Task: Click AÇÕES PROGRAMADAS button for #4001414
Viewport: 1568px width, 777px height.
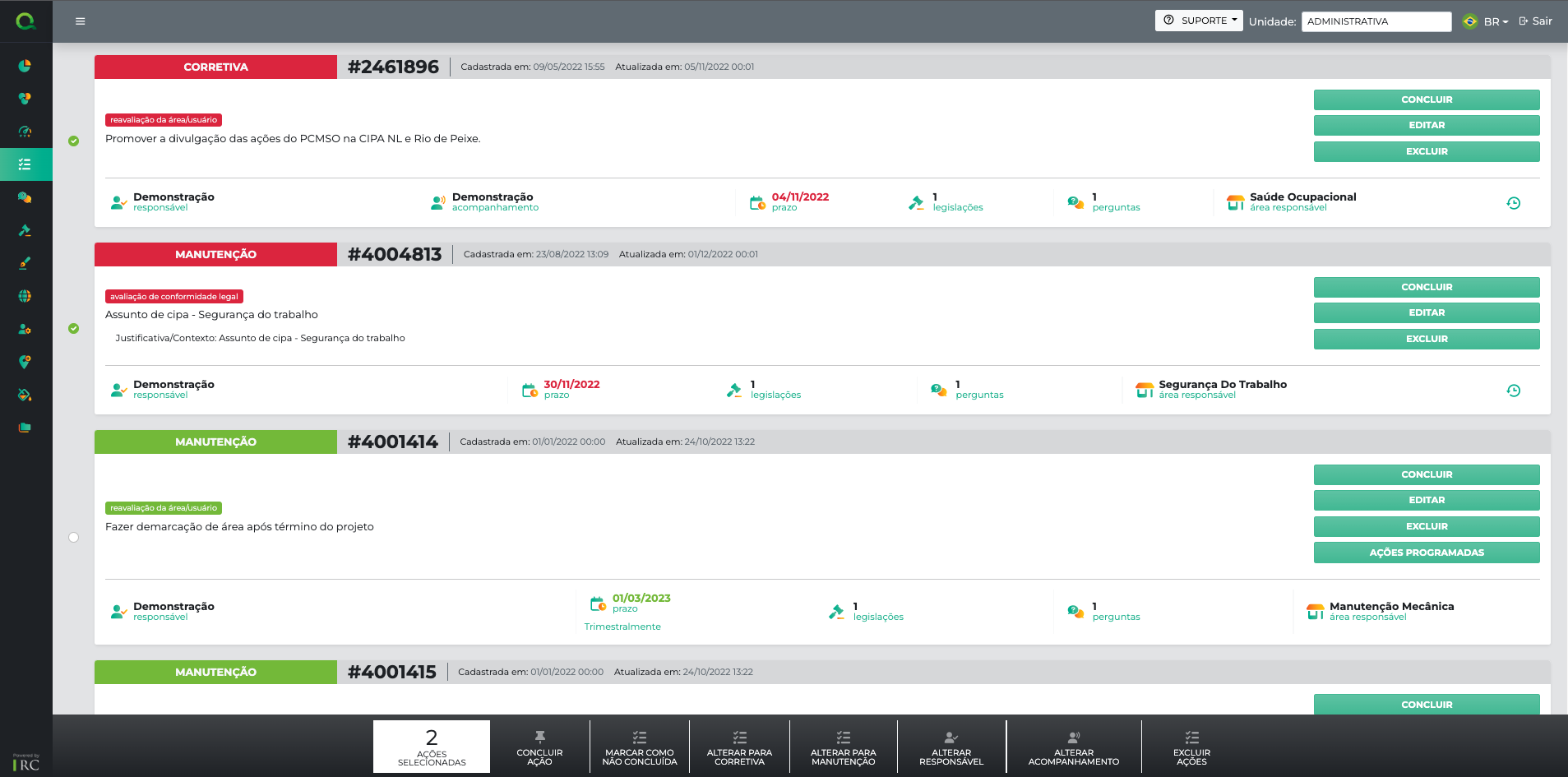Action: 1426,553
